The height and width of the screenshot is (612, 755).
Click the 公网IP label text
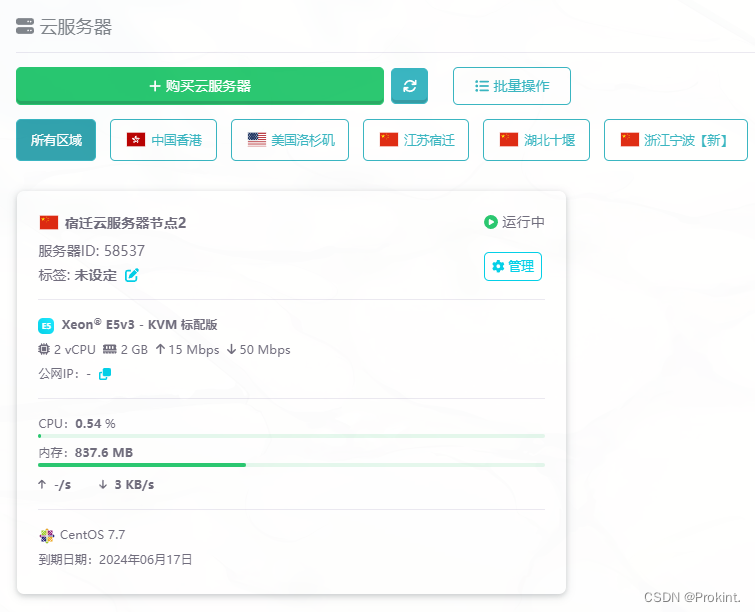59,374
